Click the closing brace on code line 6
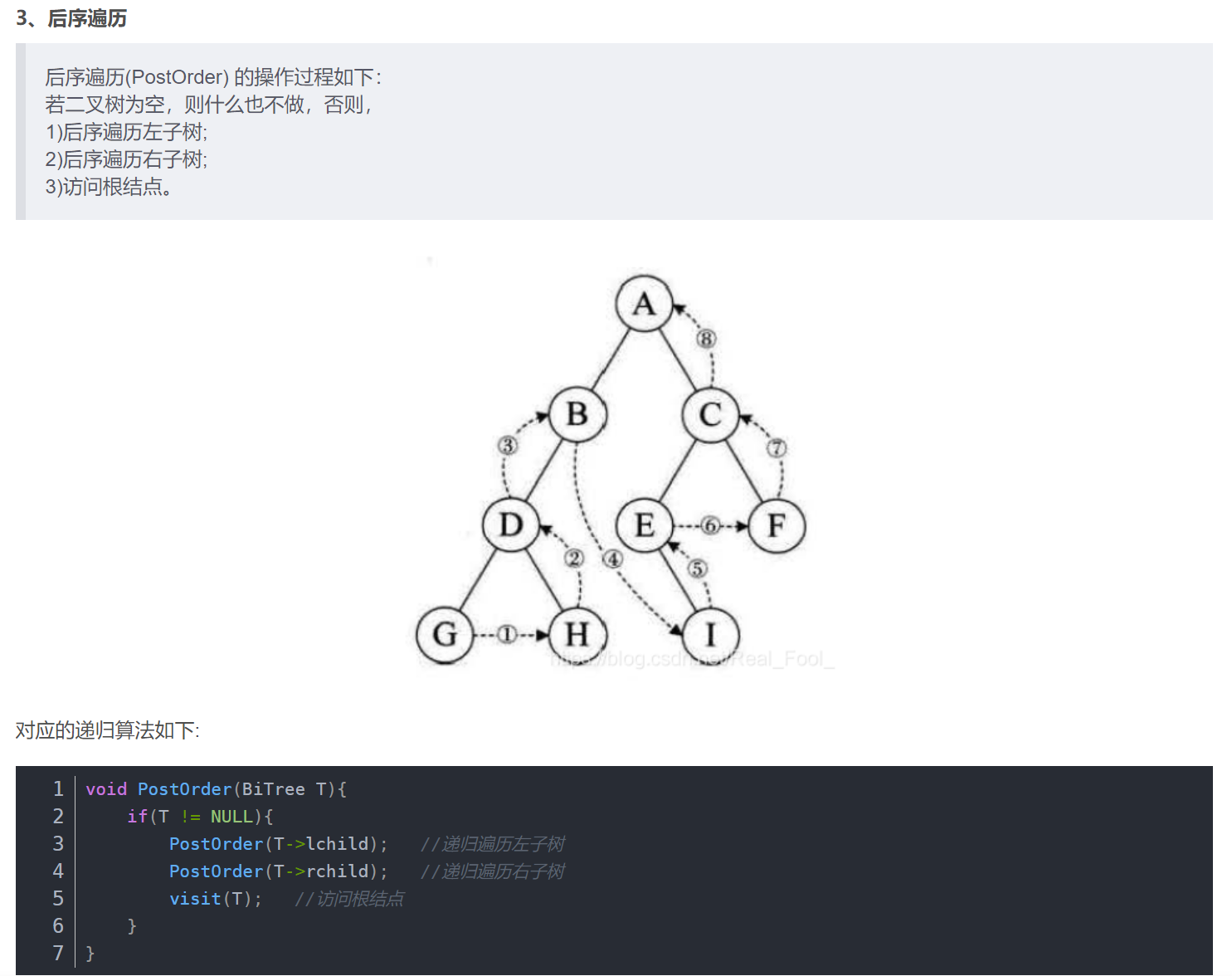Screen dimensions: 1232x976 coord(132,926)
